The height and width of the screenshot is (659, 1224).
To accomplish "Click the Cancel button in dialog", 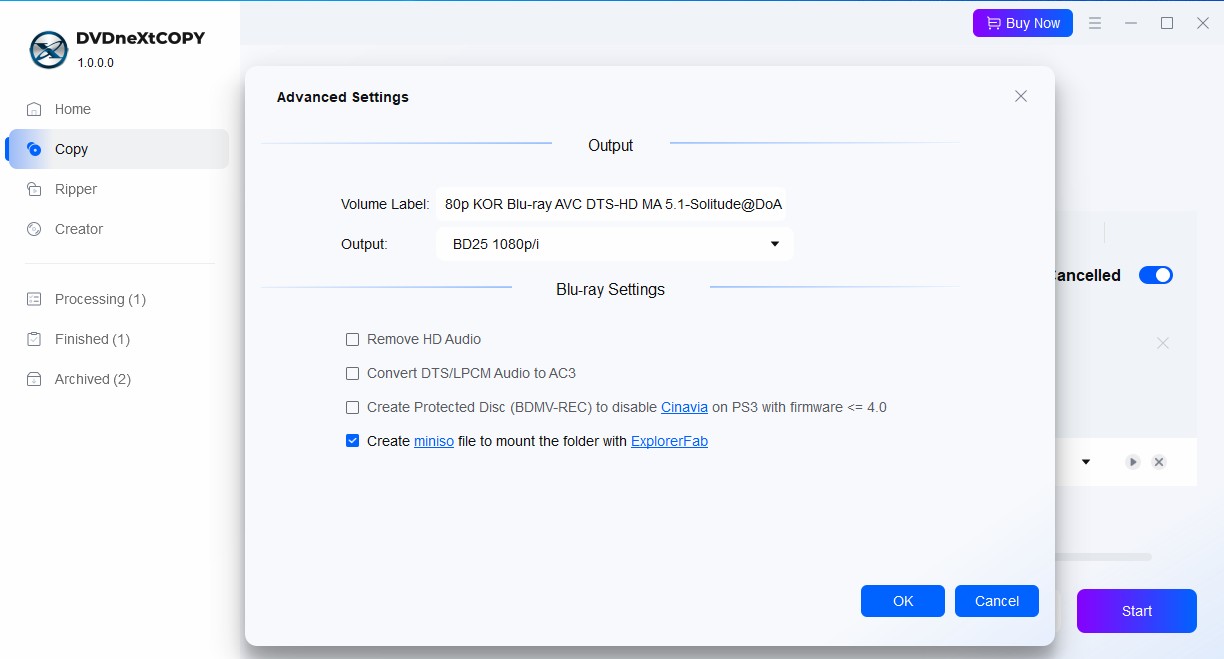I will pyautogui.click(x=997, y=601).
